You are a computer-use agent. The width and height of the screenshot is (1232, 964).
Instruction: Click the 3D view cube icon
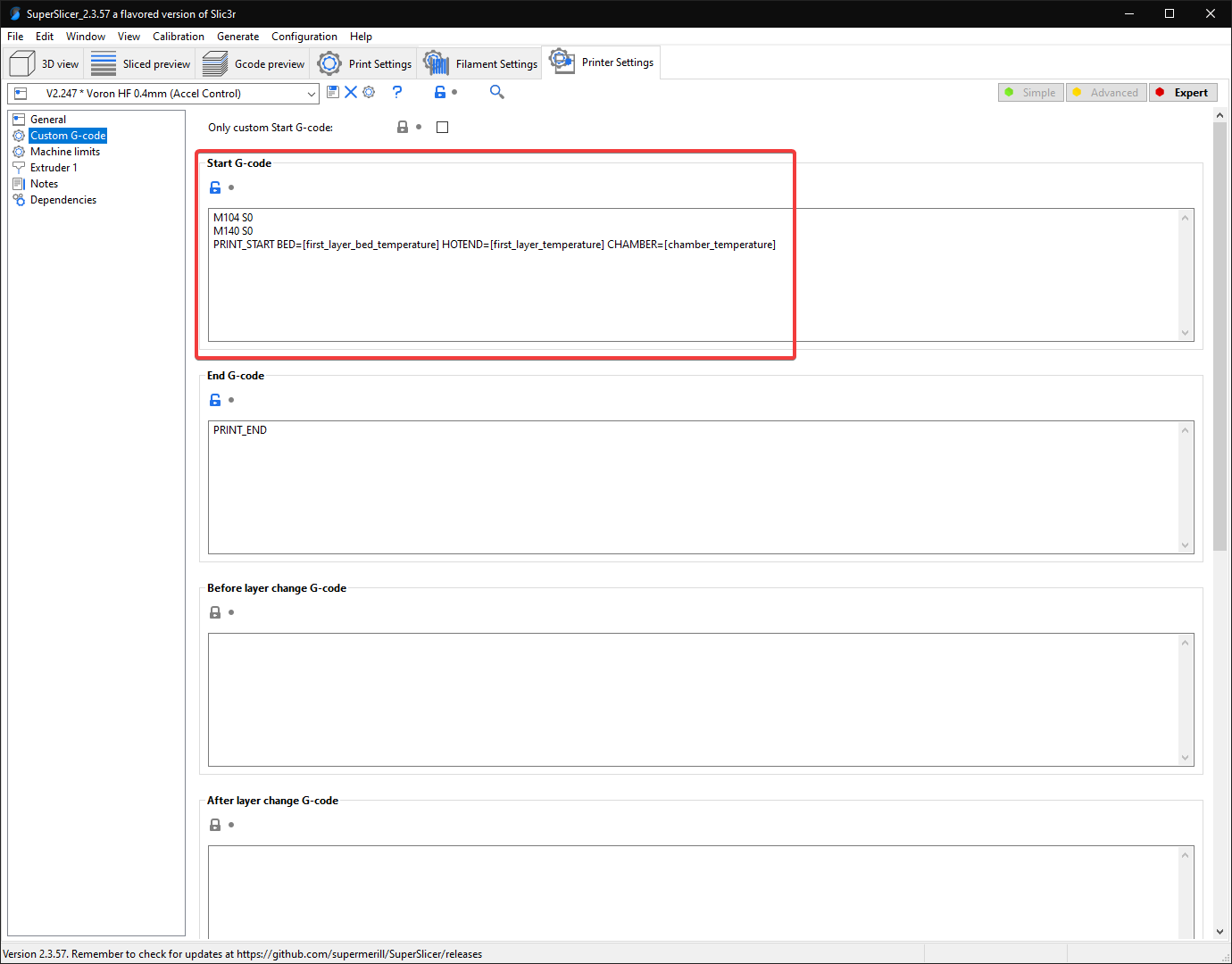[21, 63]
